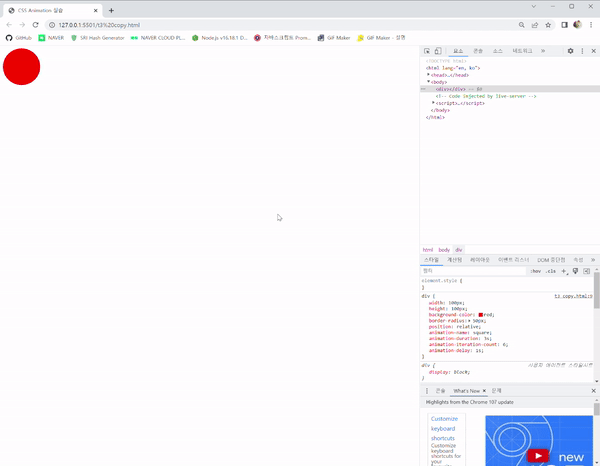Switch to the 콘솔 tab in top DevTools bar
Viewport: 600px width, 466px height.
coord(478,51)
